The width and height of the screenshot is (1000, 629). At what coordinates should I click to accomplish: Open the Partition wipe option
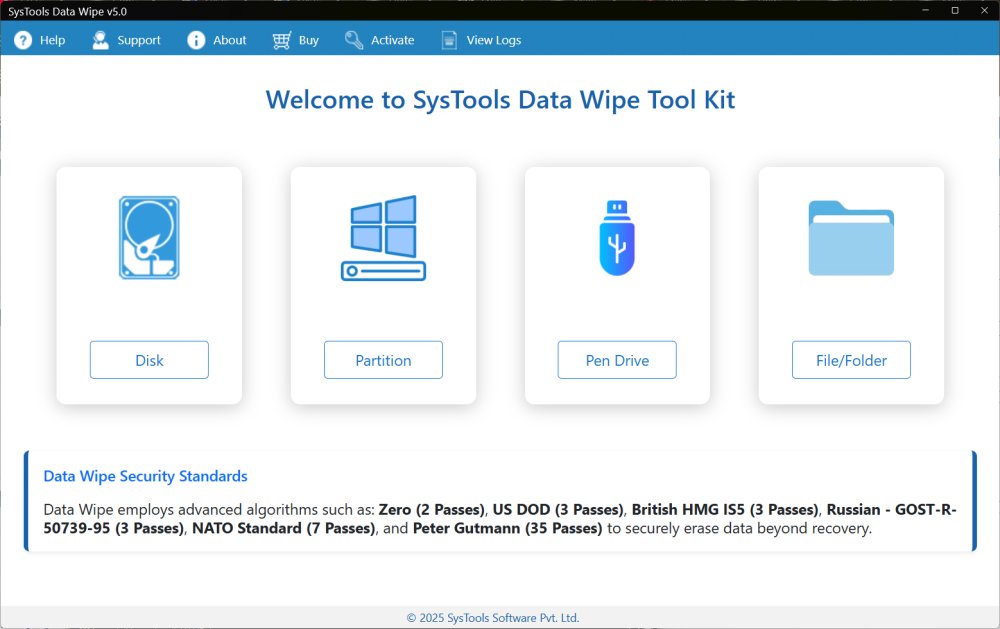[x=383, y=360]
